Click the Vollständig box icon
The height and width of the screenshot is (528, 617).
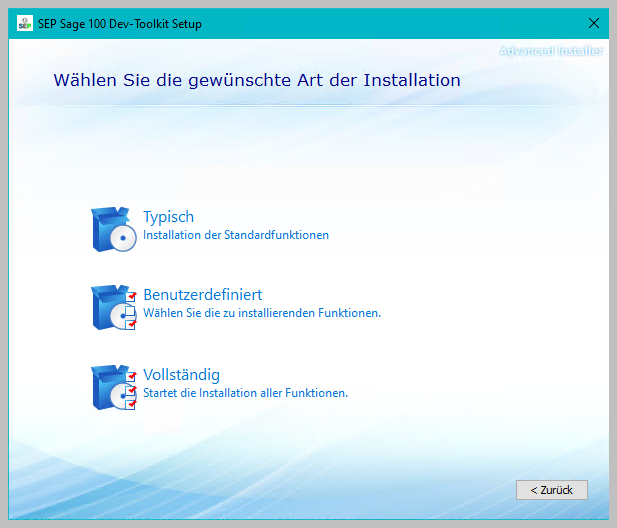pyautogui.click(x=114, y=388)
